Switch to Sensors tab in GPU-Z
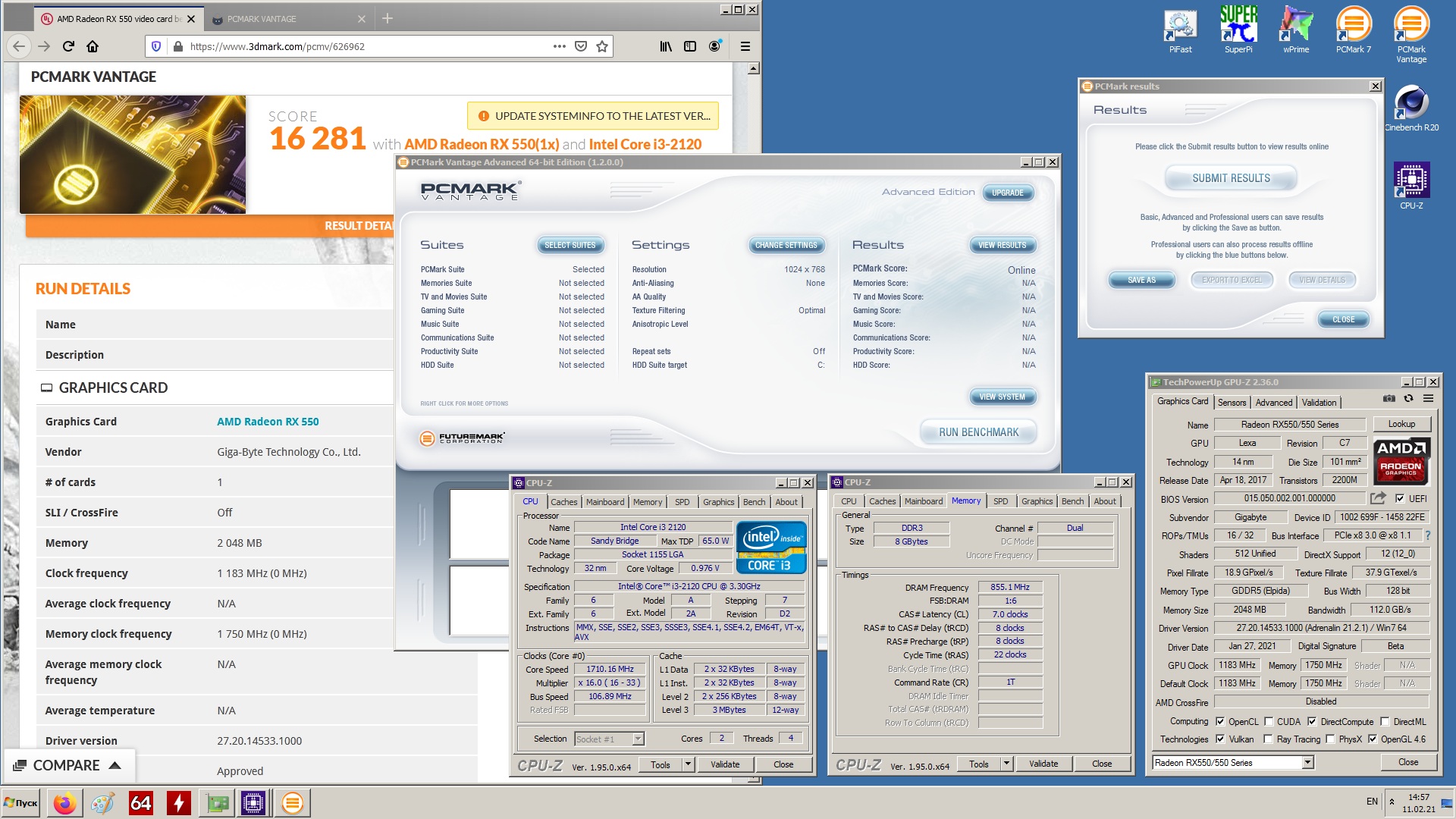Viewport: 1456px width, 819px height. click(x=1232, y=403)
